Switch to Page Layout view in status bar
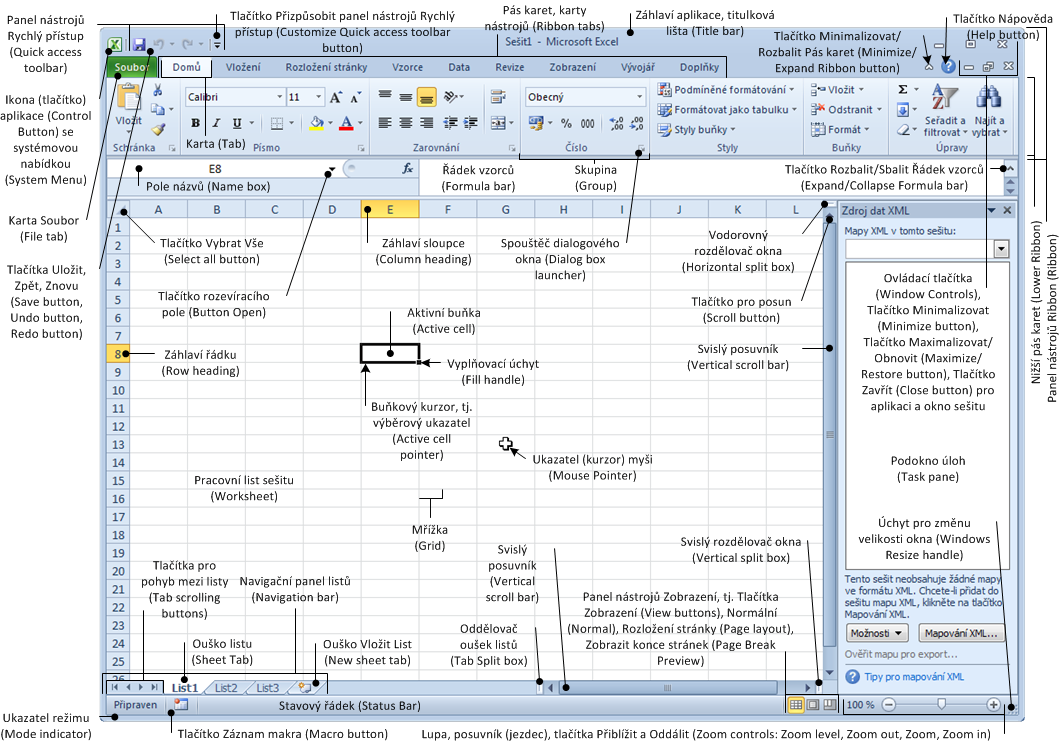The height and width of the screenshot is (742, 1063). pos(813,705)
